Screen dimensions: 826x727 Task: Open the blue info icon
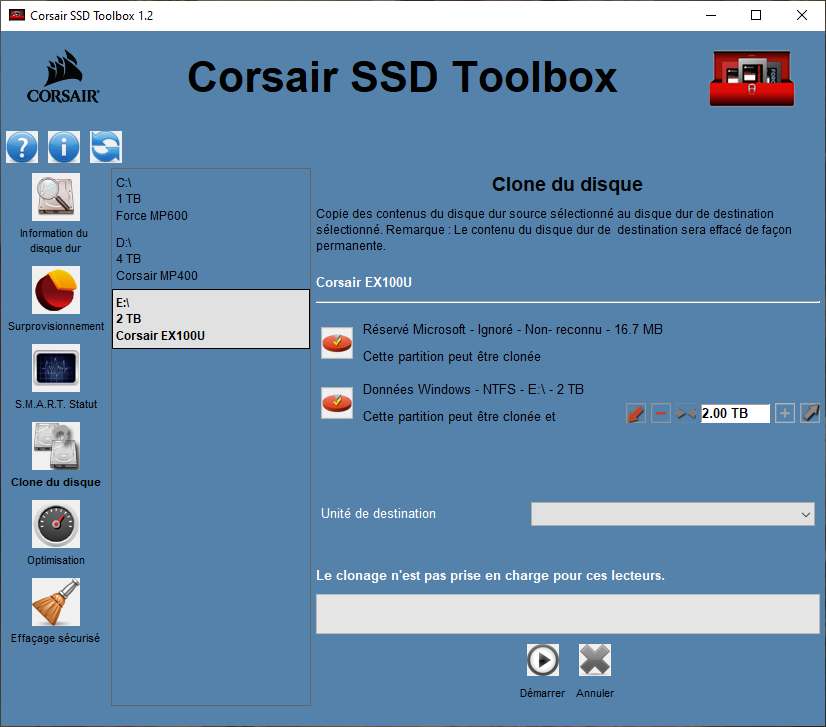tap(64, 147)
